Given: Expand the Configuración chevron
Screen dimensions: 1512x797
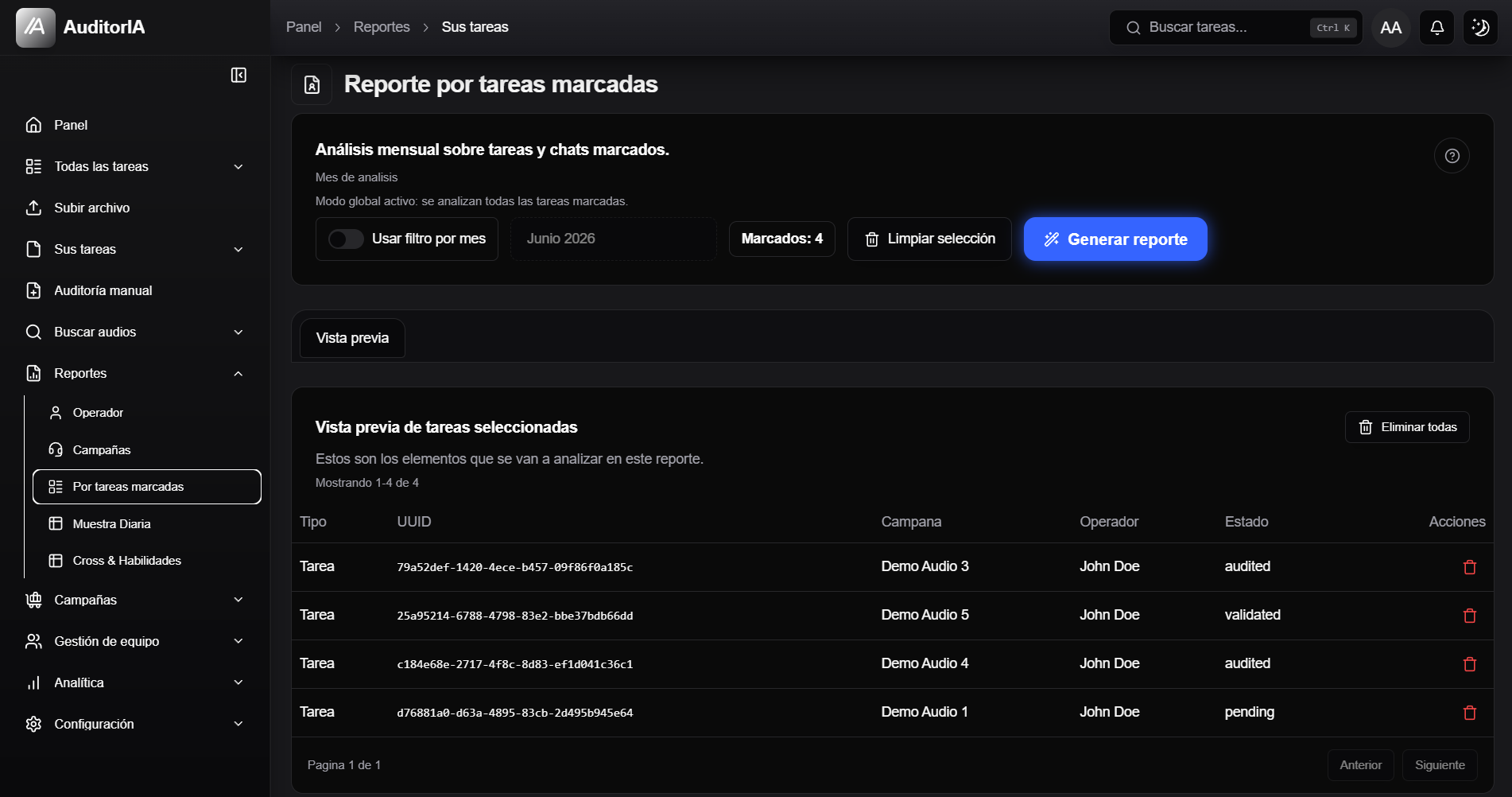Looking at the screenshot, I should tap(238, 724).
